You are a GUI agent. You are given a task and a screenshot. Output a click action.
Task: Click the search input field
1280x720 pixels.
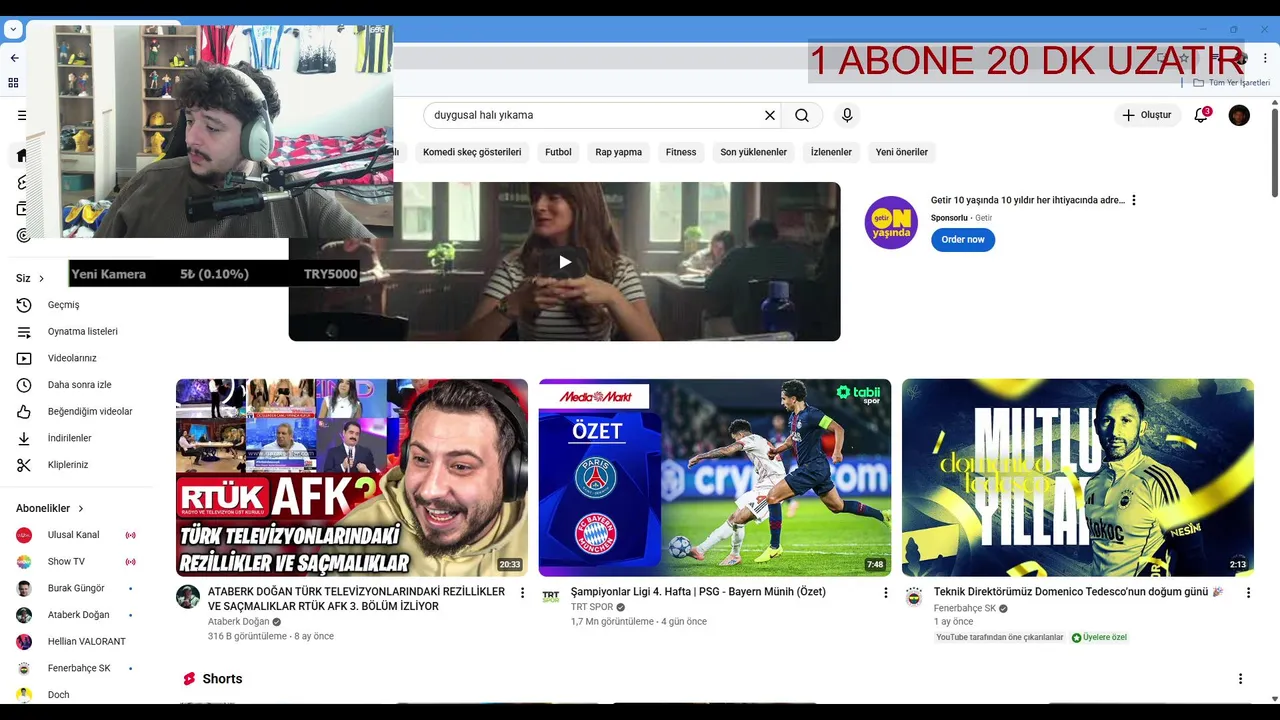pyautogui.click(x=595, y=115)
